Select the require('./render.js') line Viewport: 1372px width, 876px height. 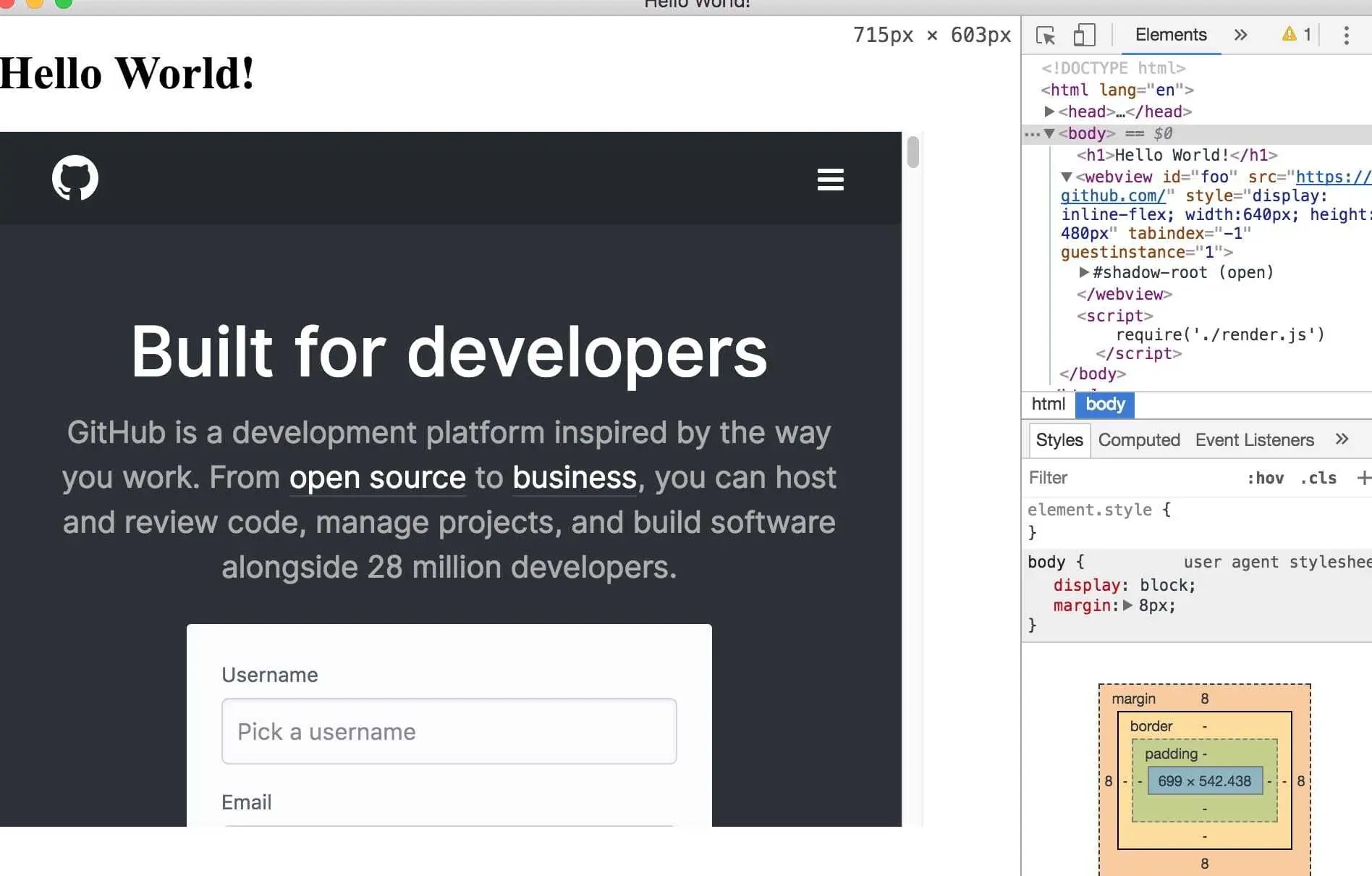pyautogui.click(x=1220, y=334)
